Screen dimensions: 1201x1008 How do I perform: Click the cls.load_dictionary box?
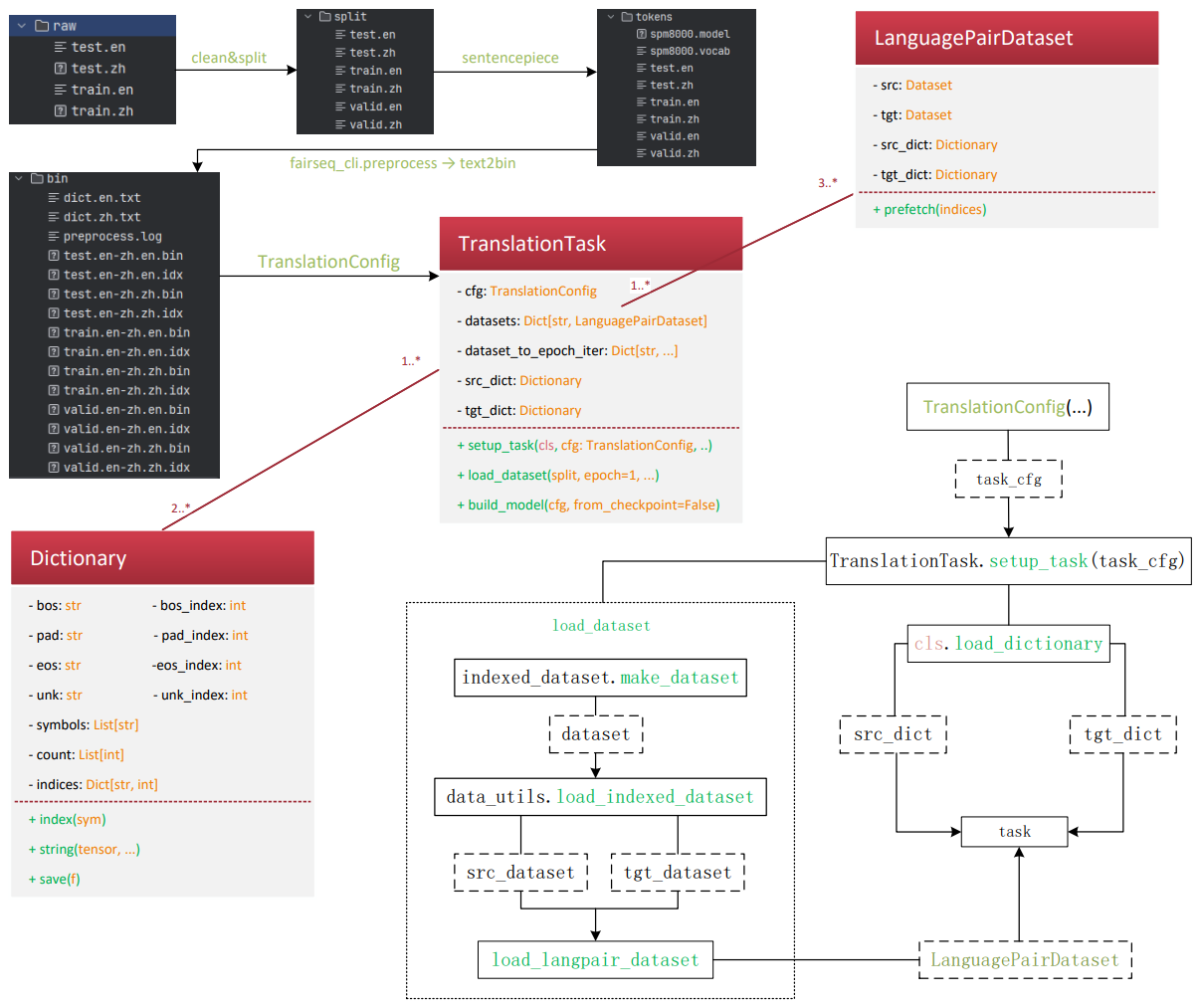tap(1008, 644)
